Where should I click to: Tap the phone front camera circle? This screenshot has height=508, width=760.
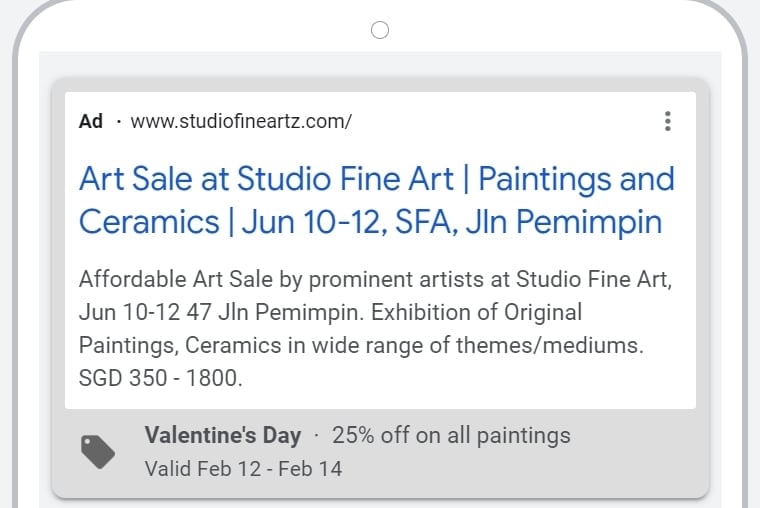click(379, 31)
